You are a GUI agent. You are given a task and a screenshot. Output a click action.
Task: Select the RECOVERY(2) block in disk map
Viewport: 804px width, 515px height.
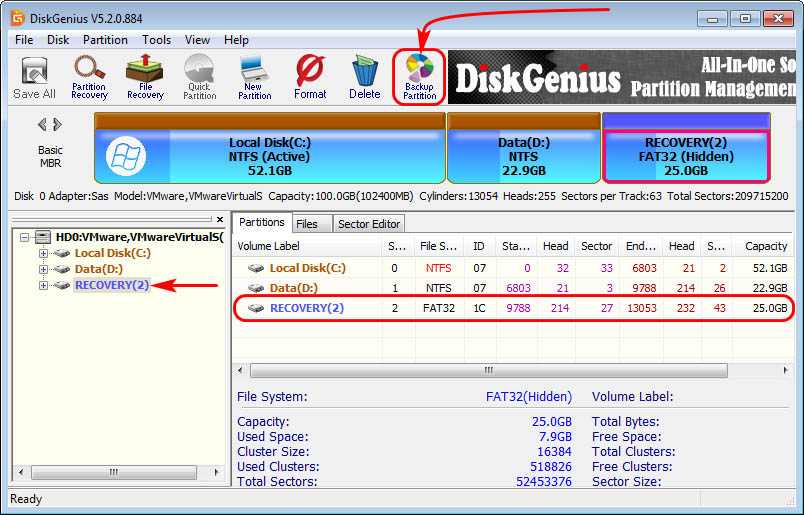coord(686,156)
